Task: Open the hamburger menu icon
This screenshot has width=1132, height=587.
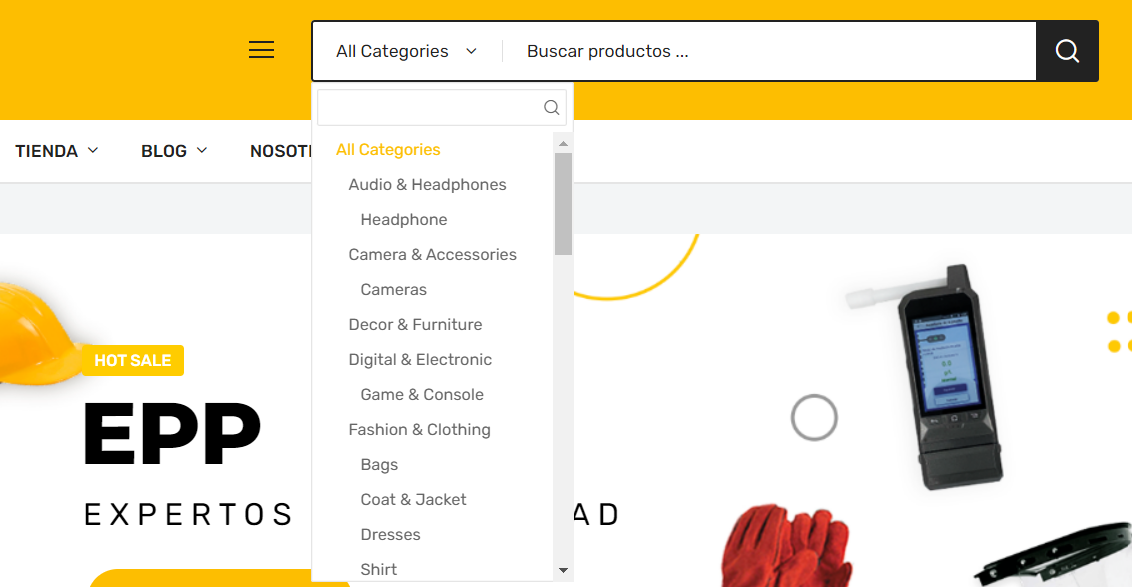Action: pos(261,50)
